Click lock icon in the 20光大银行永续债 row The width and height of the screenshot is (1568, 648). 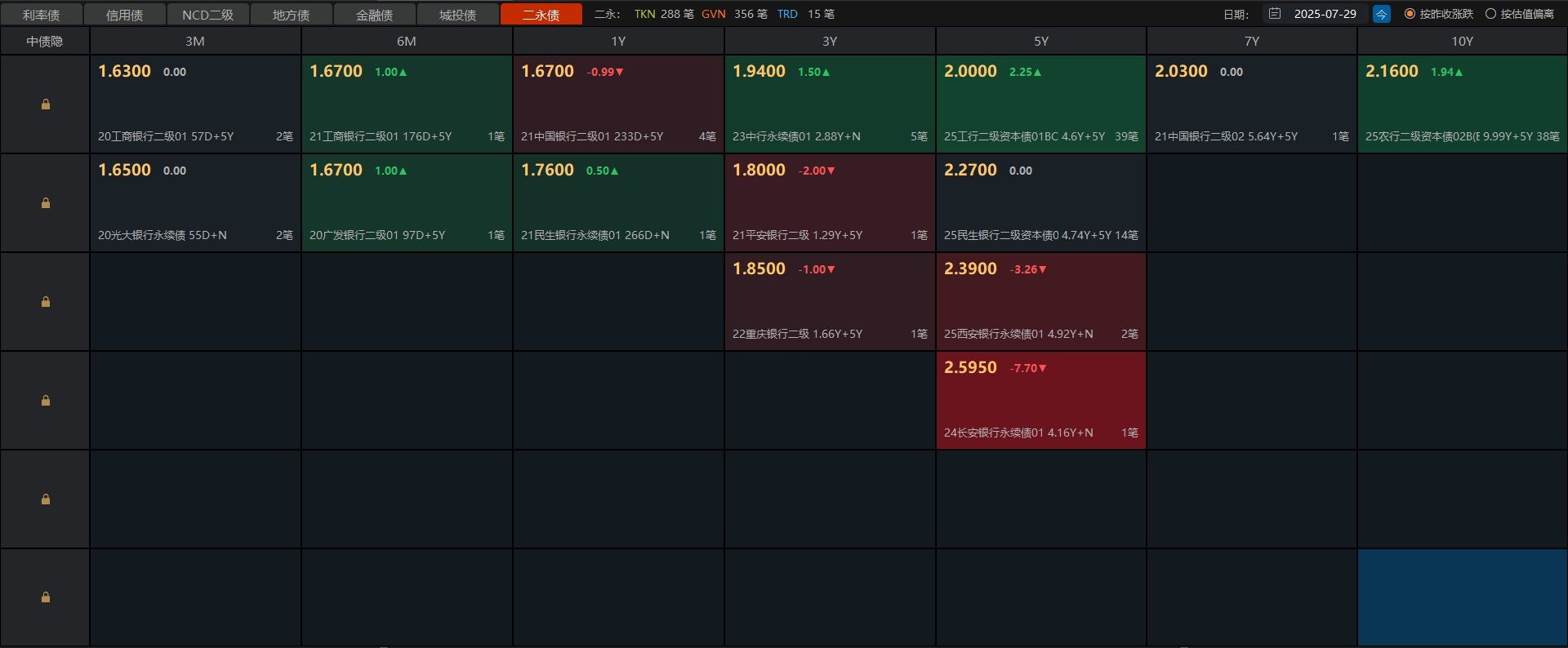[46, 203]
